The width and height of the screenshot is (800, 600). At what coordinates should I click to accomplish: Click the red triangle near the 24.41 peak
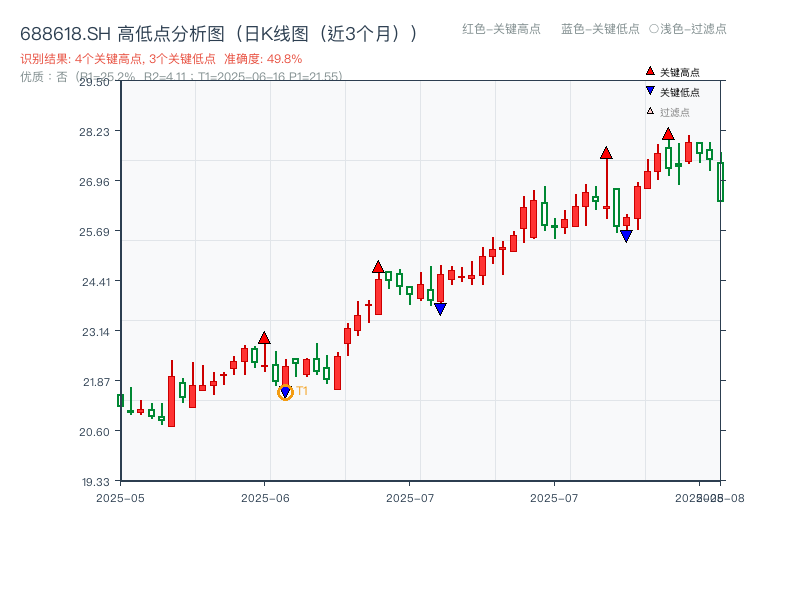click(x=377, y=265)
